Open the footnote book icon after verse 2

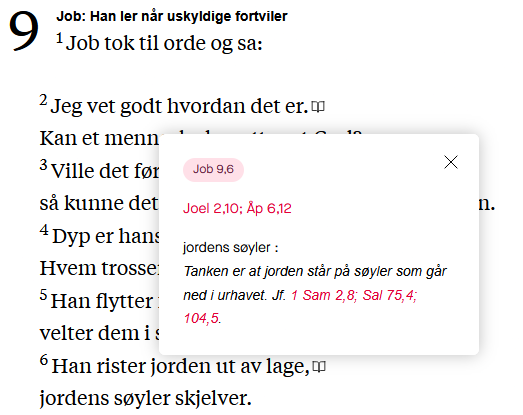[x=318, y=107]
